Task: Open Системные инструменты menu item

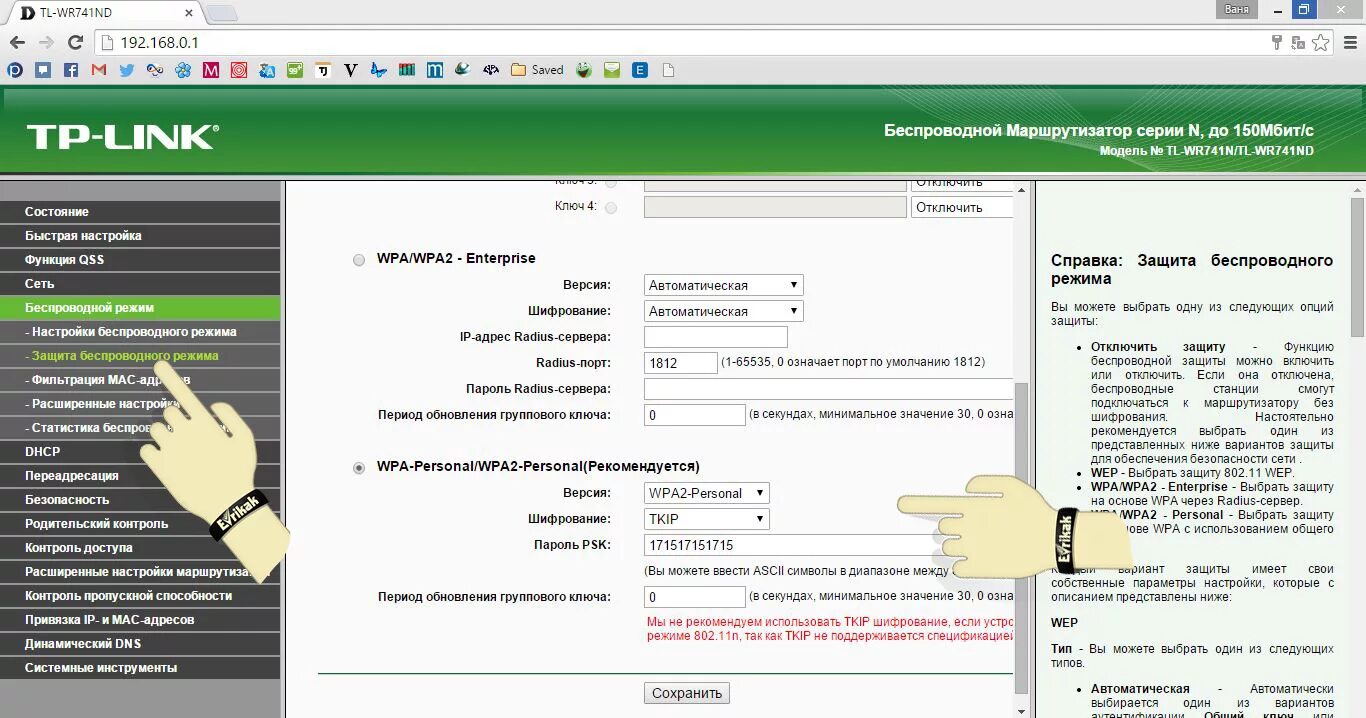Action: (140, 668)
